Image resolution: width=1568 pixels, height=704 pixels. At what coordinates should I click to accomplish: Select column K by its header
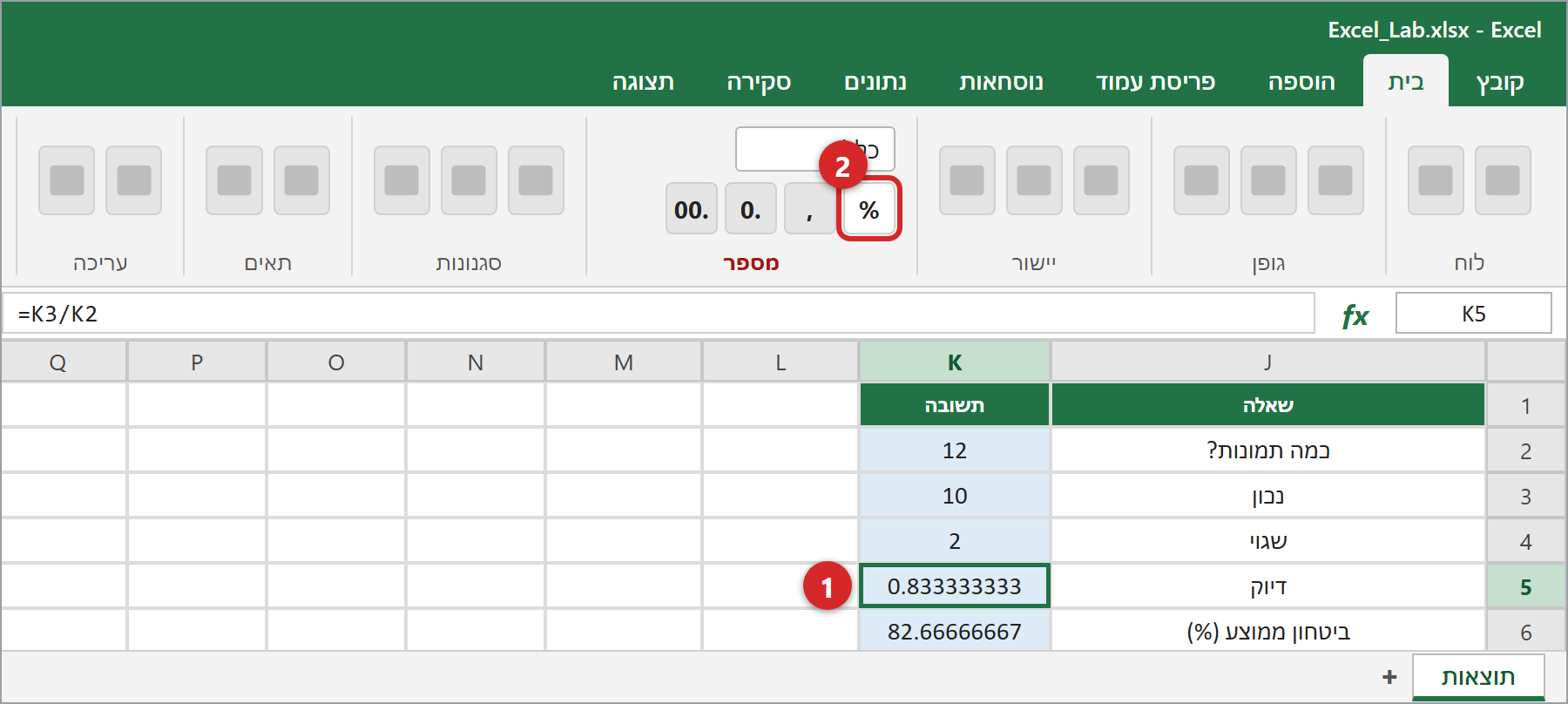[x=955, y=362]
